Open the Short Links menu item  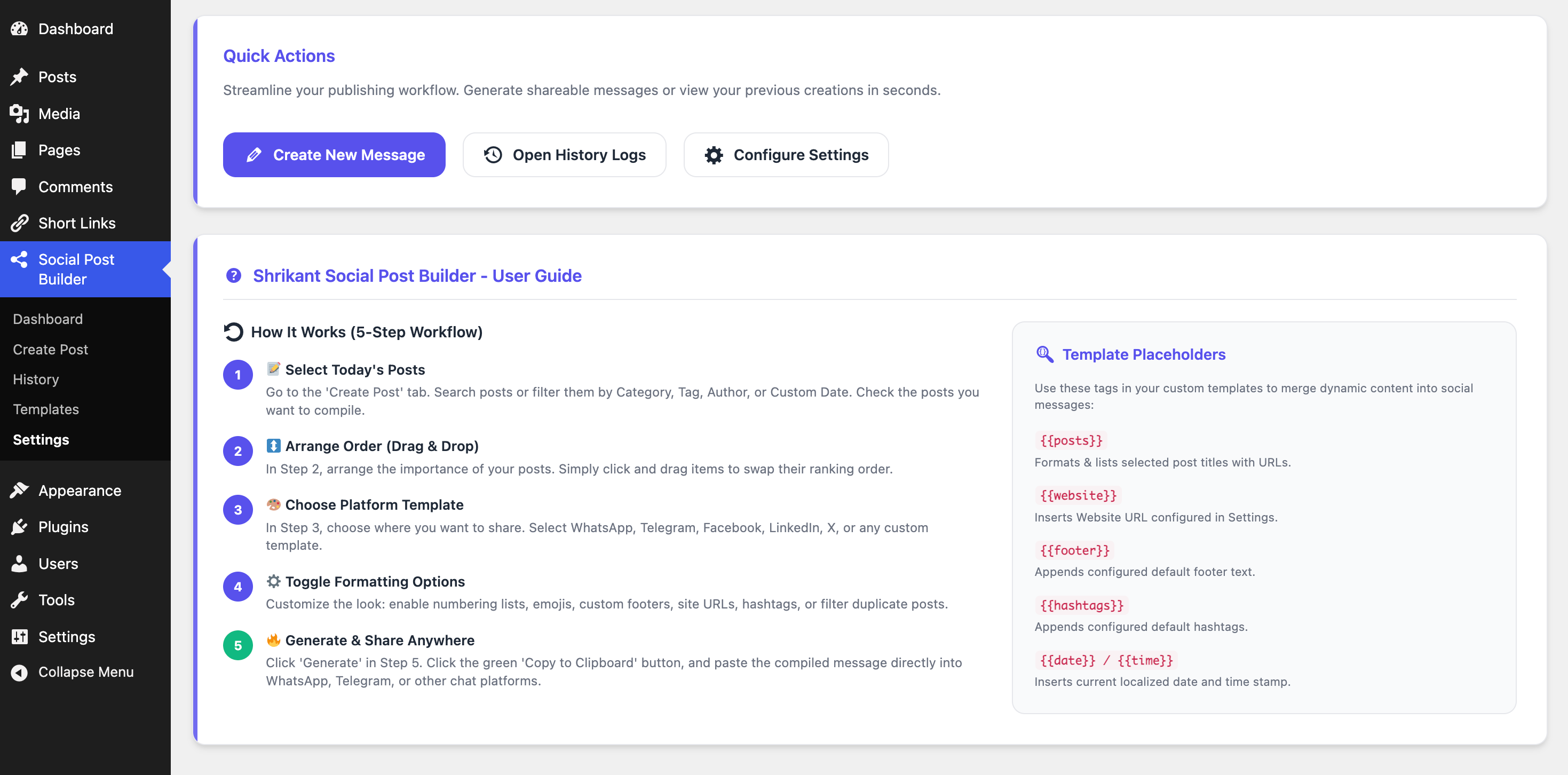click(85, 223)
